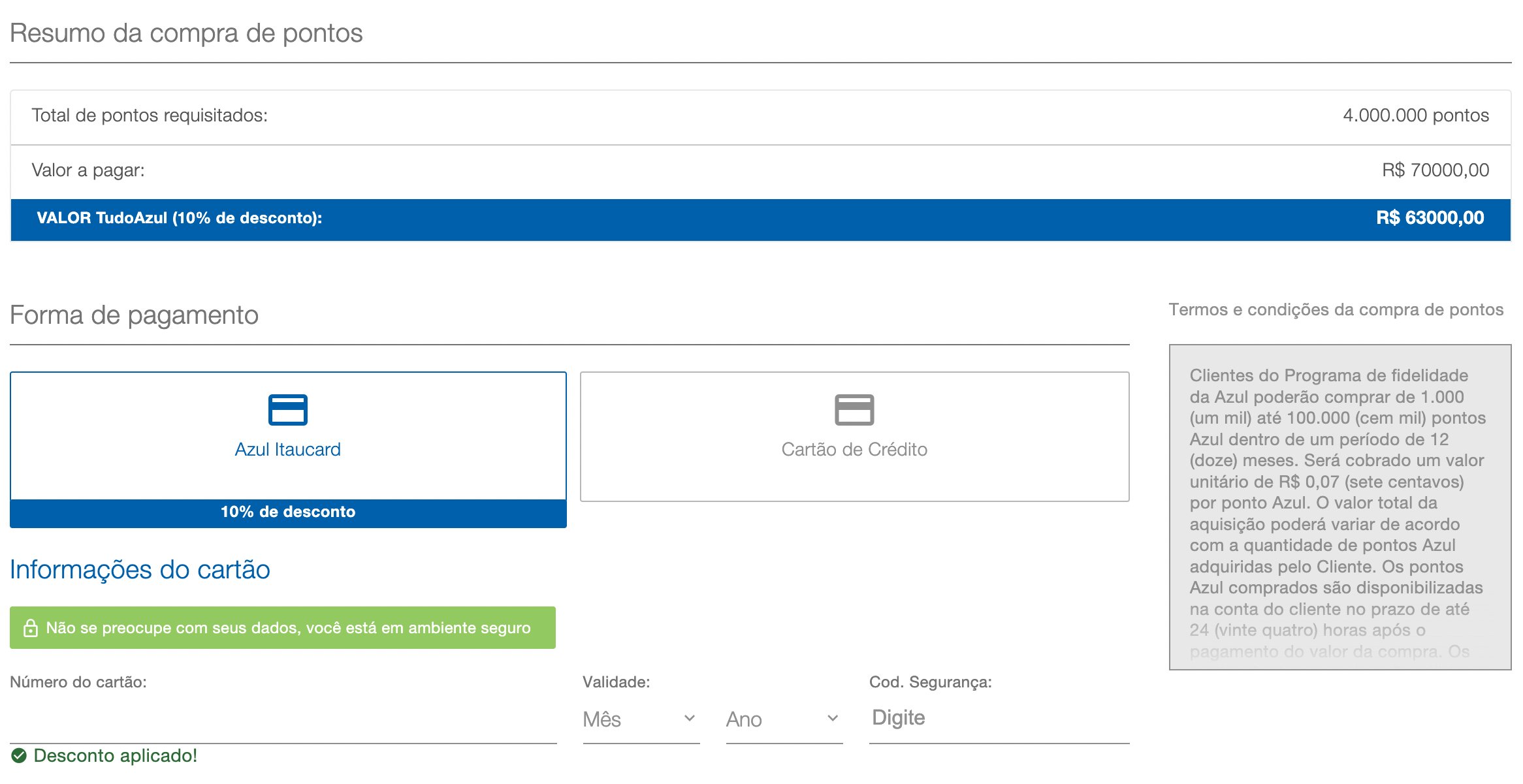Click the 'Valor a pagar:' label
Screen dimensions: 1523x784
tap(88, 170)
